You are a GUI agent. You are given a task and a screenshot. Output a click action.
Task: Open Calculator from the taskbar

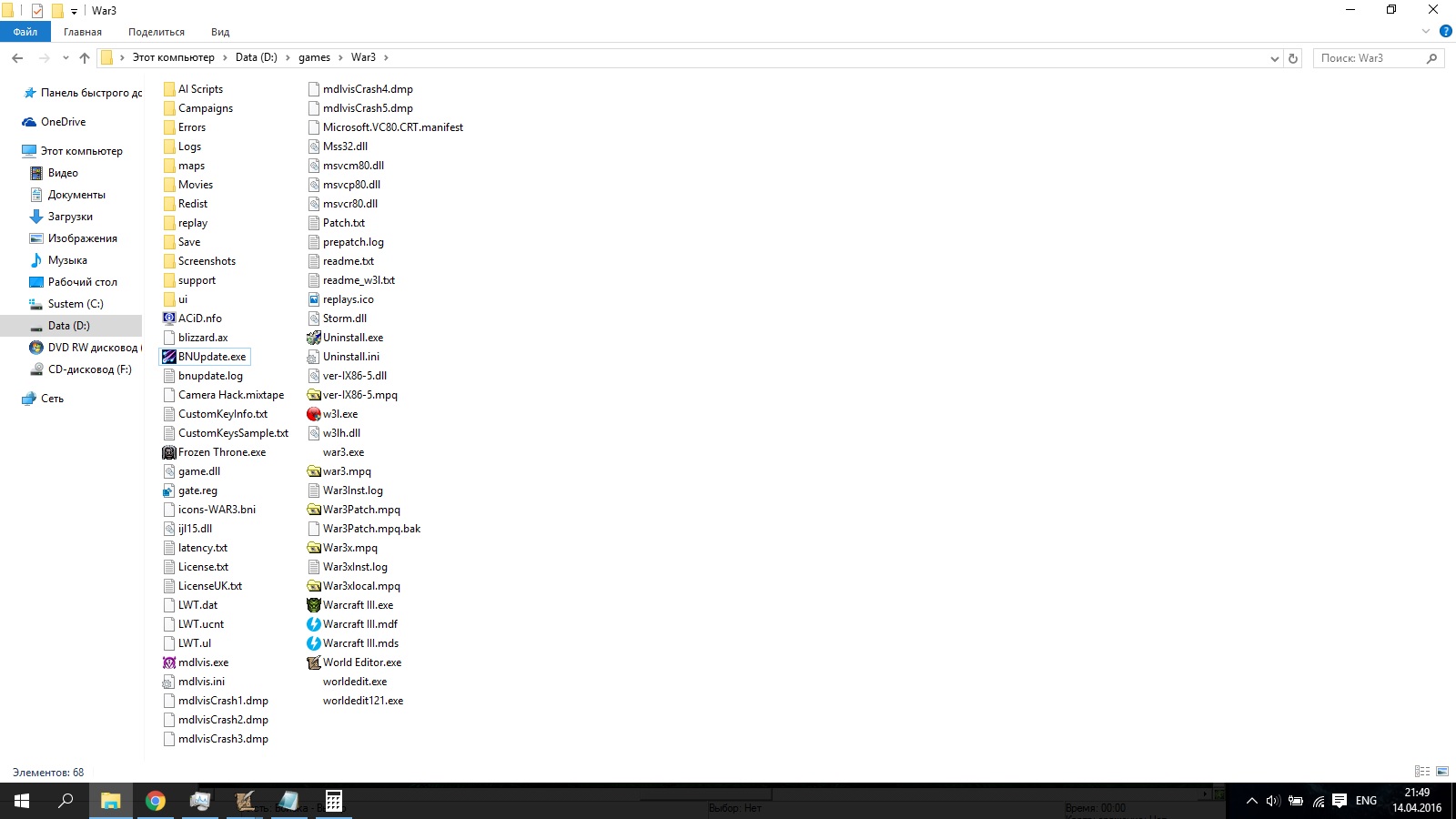(x=334, y=801)
